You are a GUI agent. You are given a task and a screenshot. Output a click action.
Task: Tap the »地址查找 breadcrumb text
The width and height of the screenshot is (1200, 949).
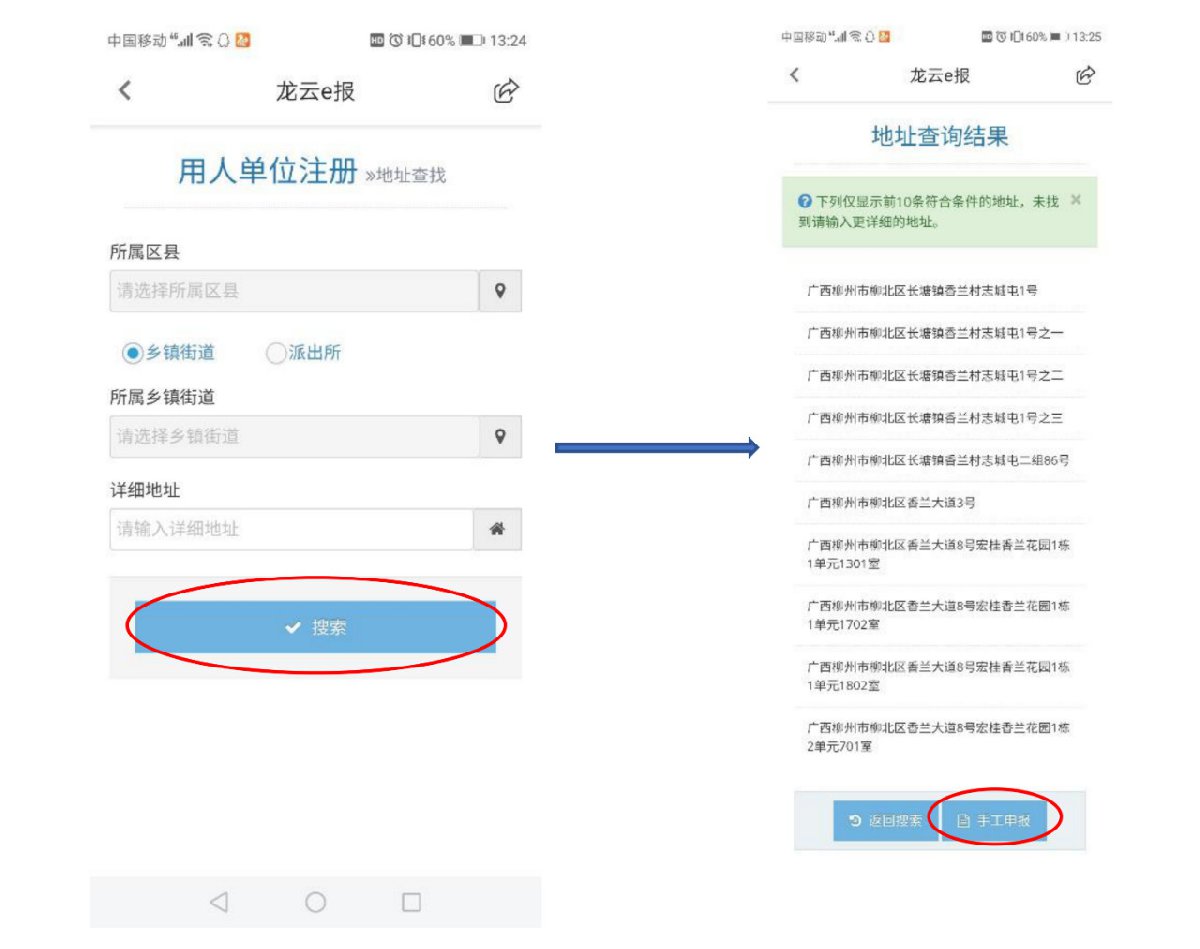pos(405,176)
